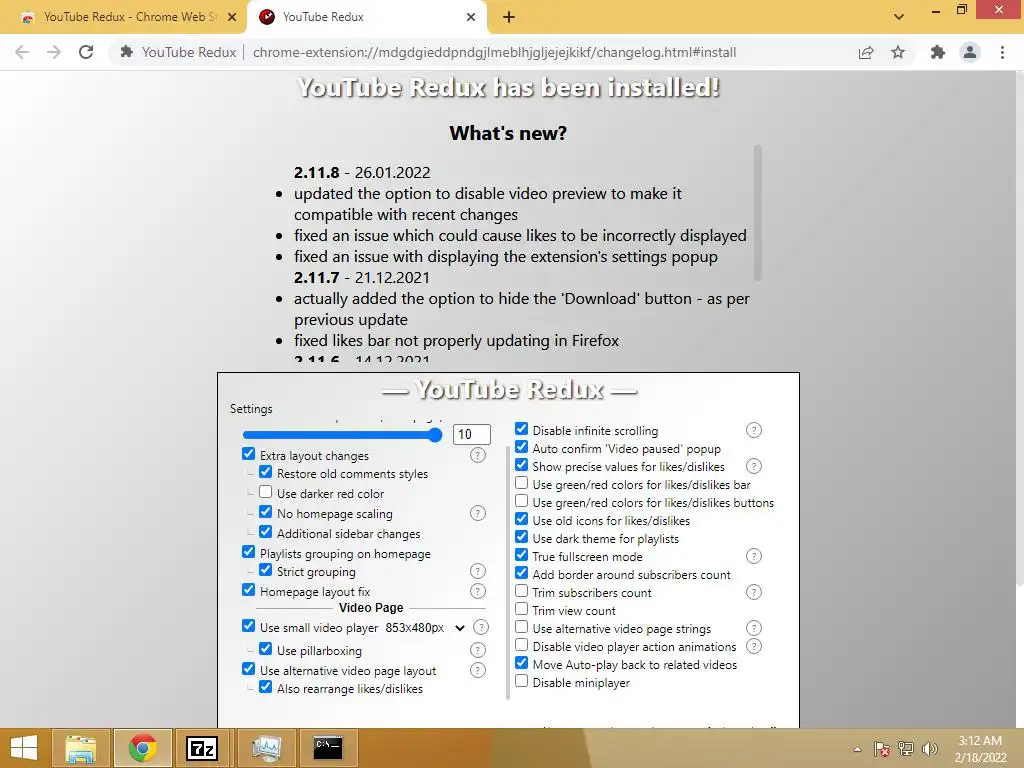Open a new browser tab
Image resolution: width=1024 pixels, height=768 pixels.
coord(509,17)
